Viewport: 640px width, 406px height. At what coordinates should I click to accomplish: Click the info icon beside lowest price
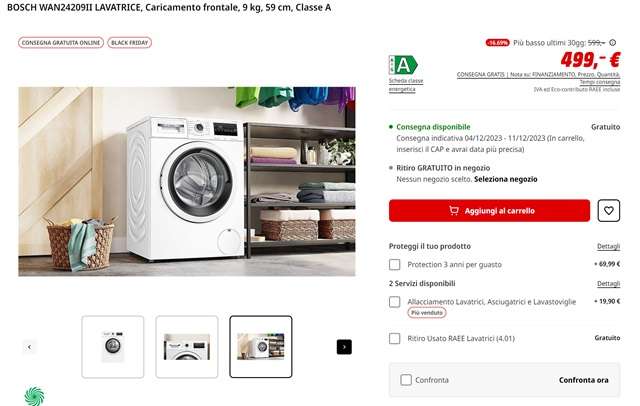pyautogui.click(x=613, y=42)
